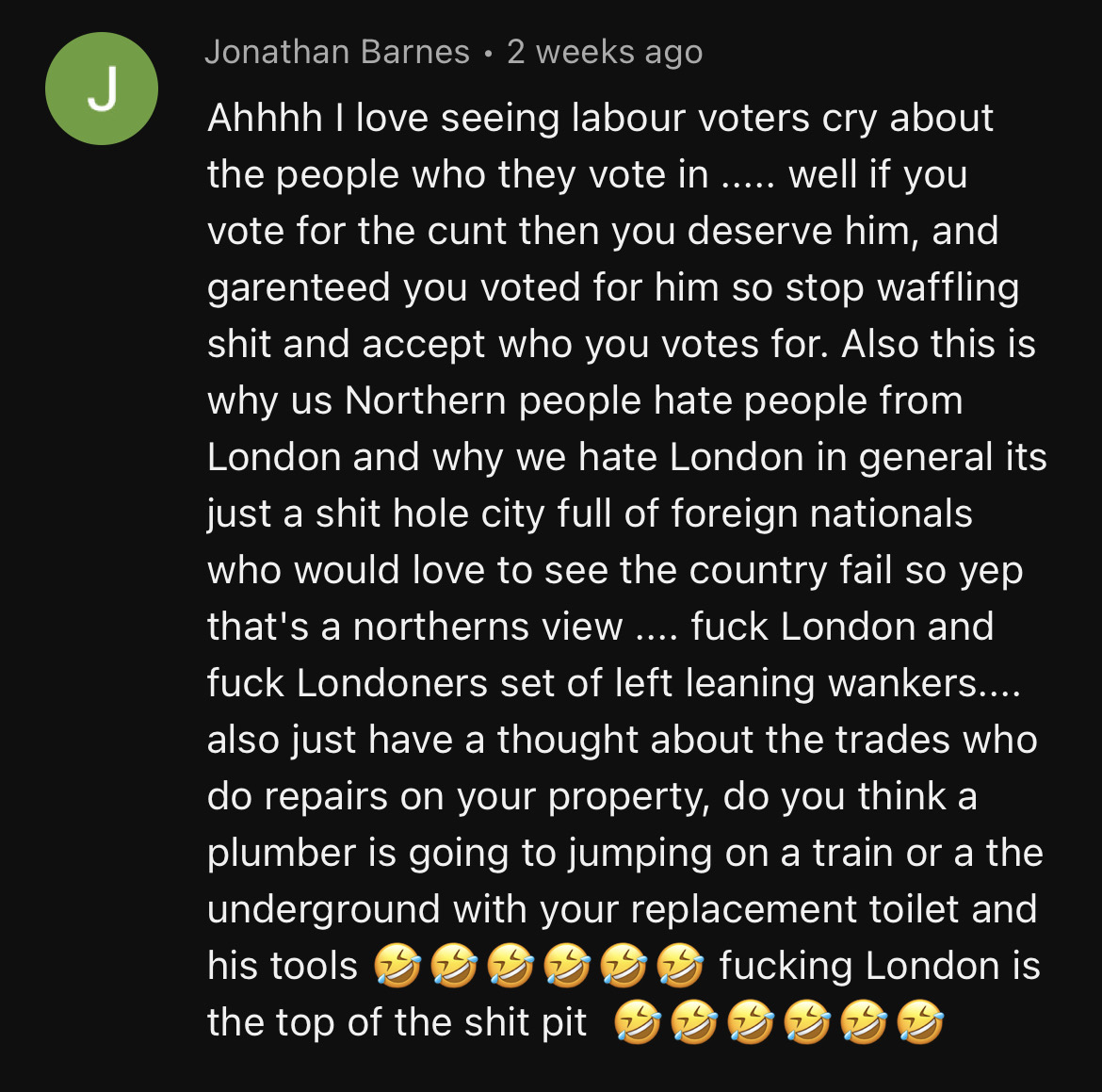Click the word 'Londoners' in the comment

(392, 683)
